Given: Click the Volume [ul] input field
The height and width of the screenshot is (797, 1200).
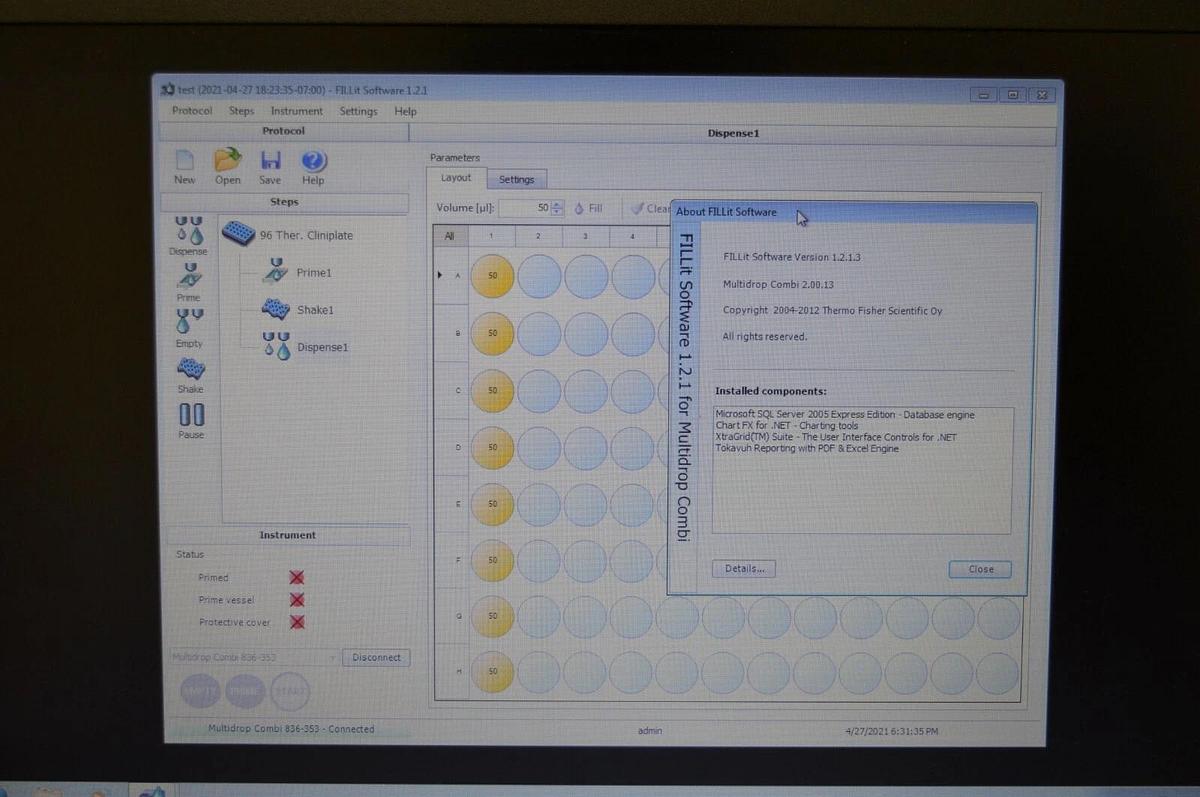Looking at the screenshot, I should point(524,208).
